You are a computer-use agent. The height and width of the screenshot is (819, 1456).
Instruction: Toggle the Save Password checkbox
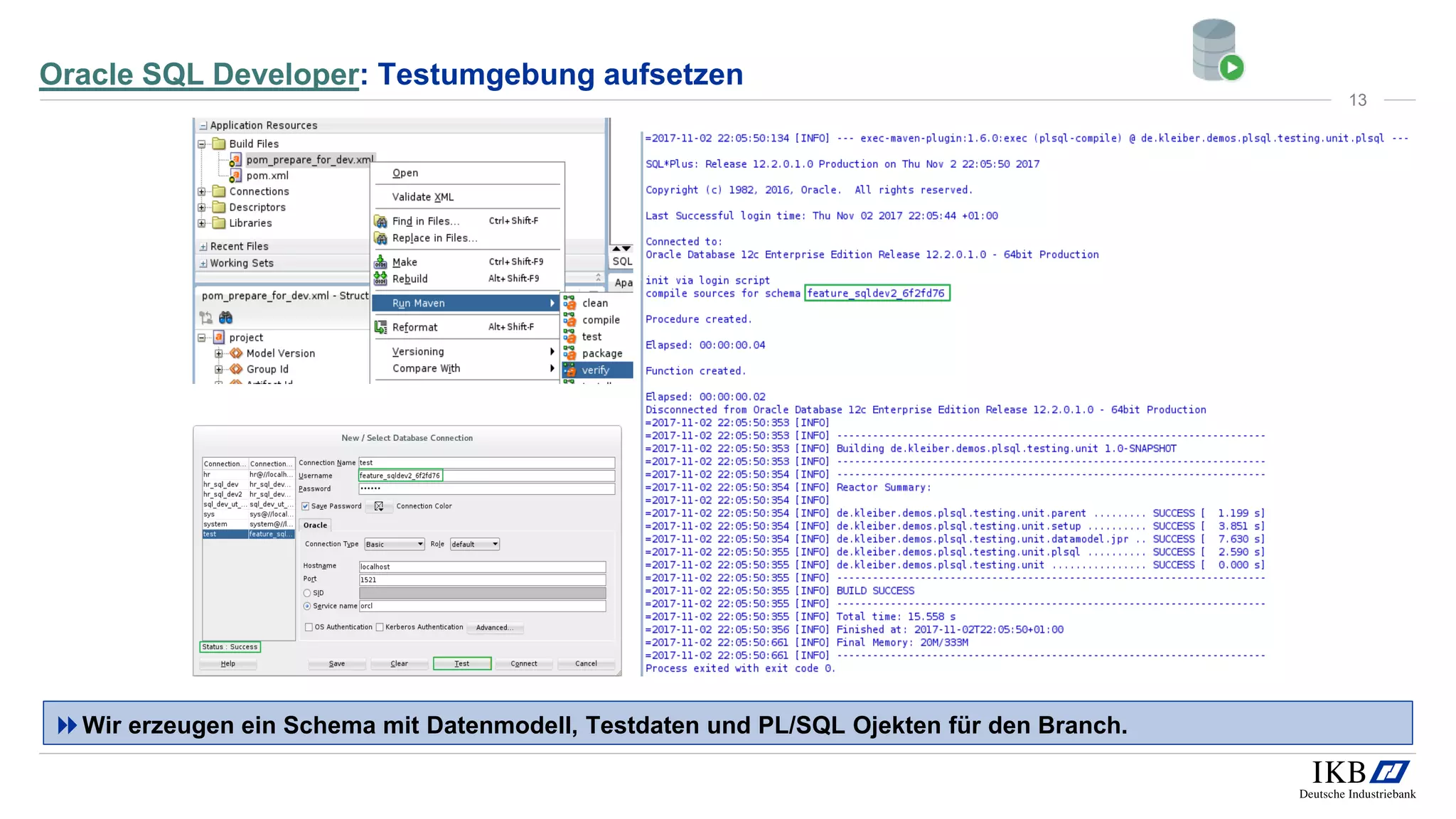click(305, 506)
